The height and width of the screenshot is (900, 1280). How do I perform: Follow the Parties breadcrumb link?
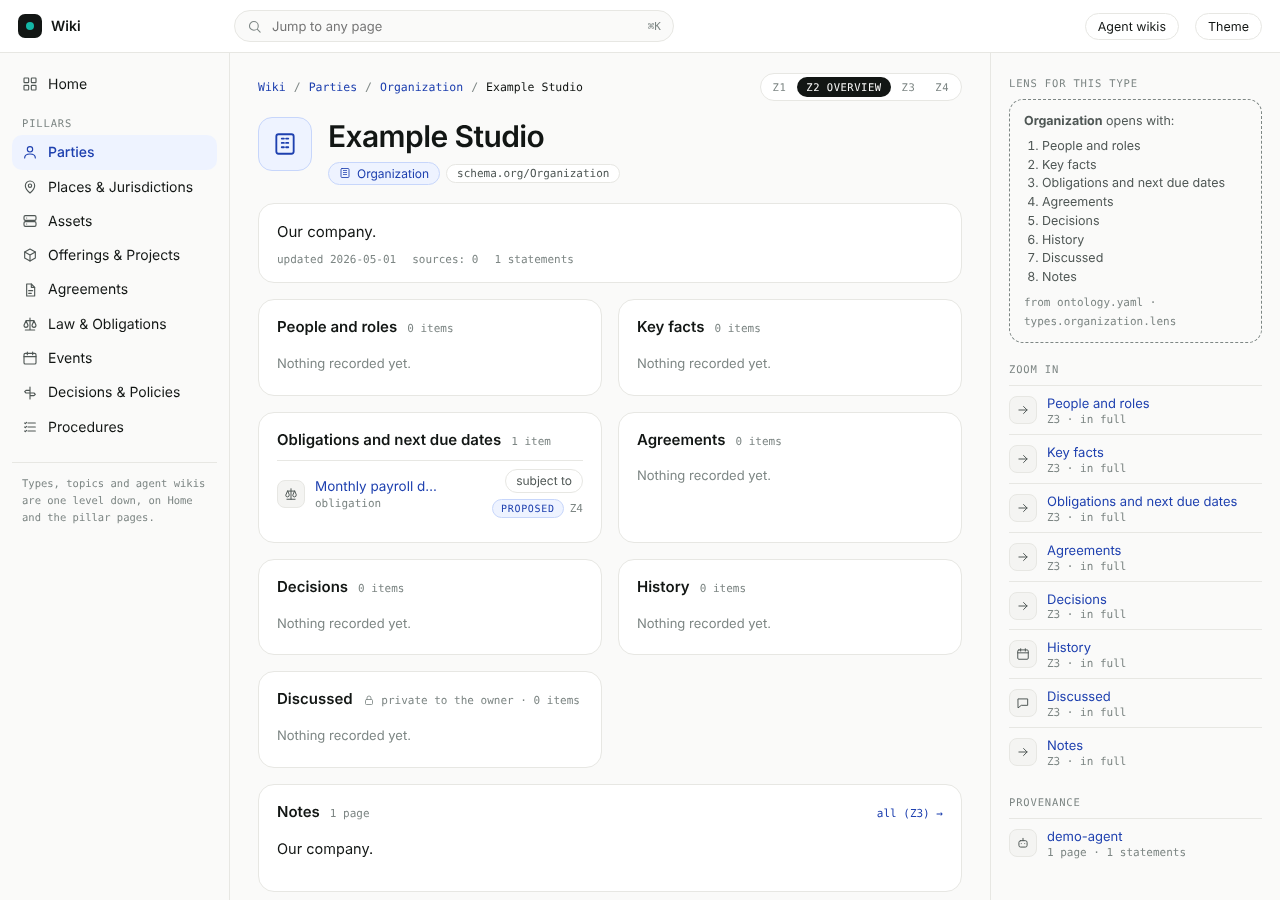pos(333,87)
